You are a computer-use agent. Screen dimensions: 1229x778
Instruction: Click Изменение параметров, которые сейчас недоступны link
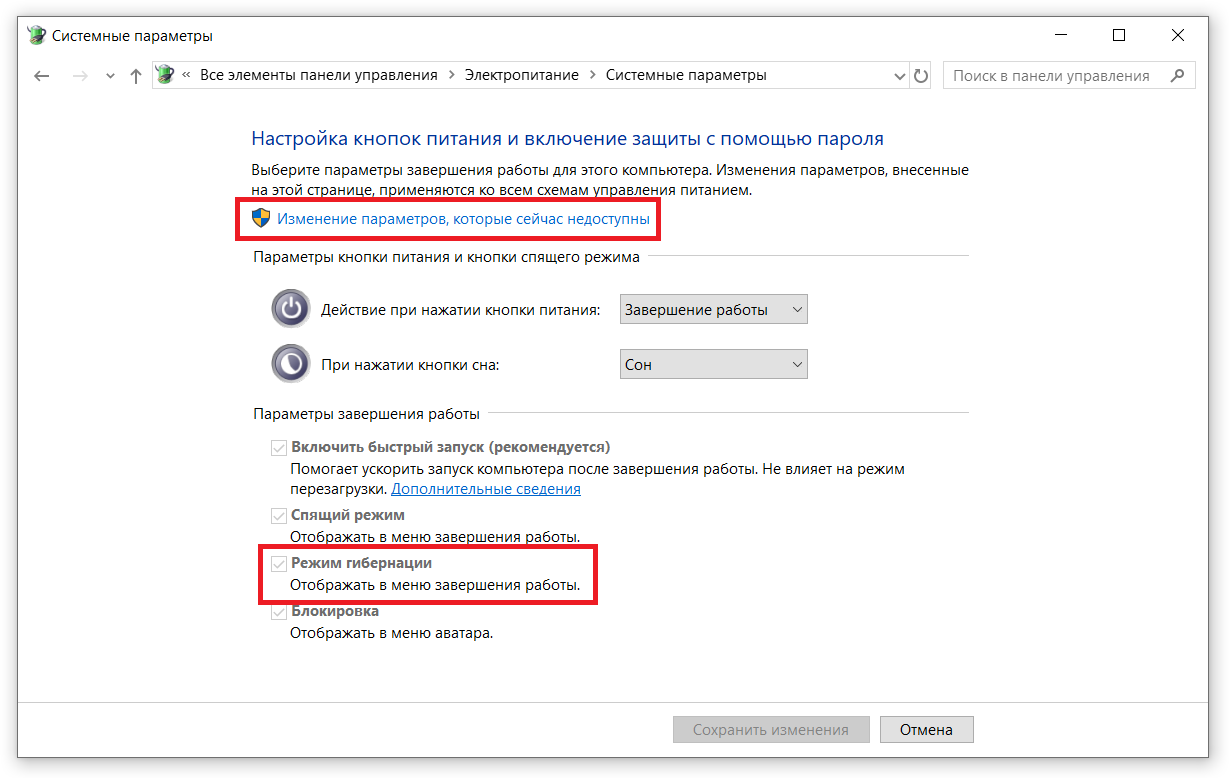coord(463,218)
